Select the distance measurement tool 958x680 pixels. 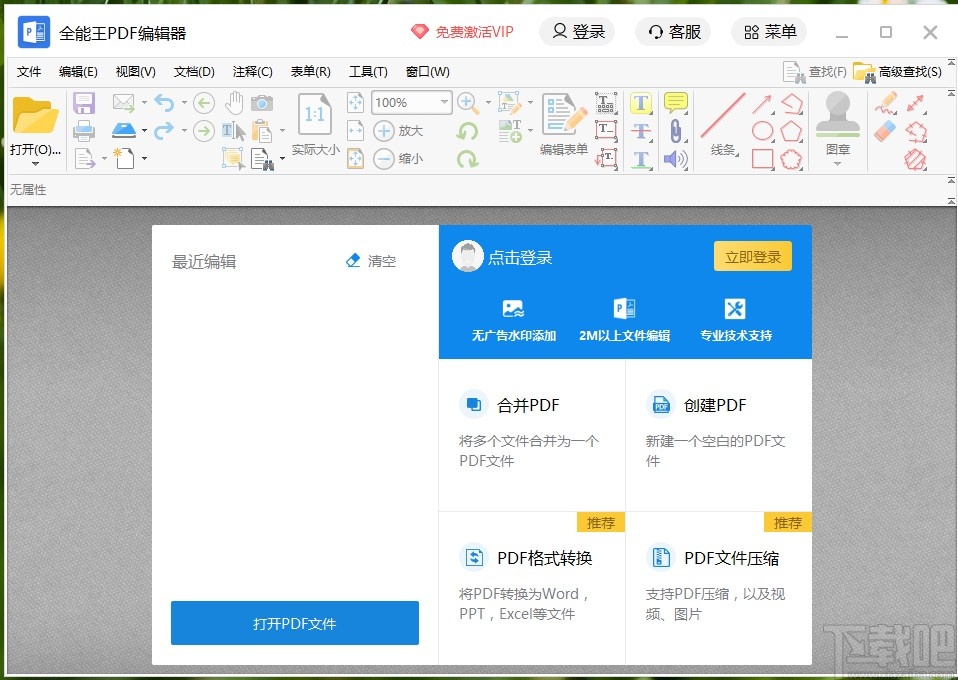coord(915,103)
